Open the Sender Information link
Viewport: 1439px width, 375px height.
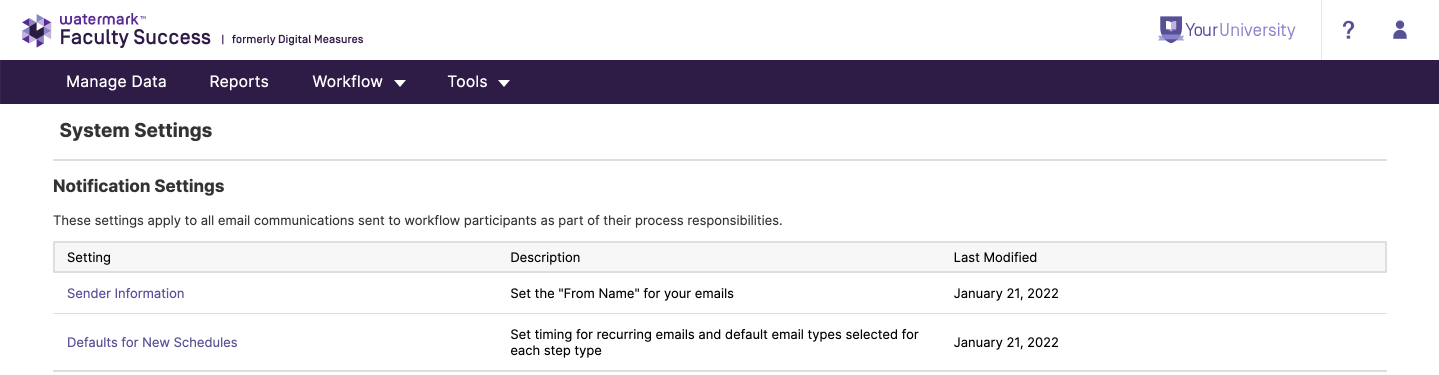pos(126,293)
